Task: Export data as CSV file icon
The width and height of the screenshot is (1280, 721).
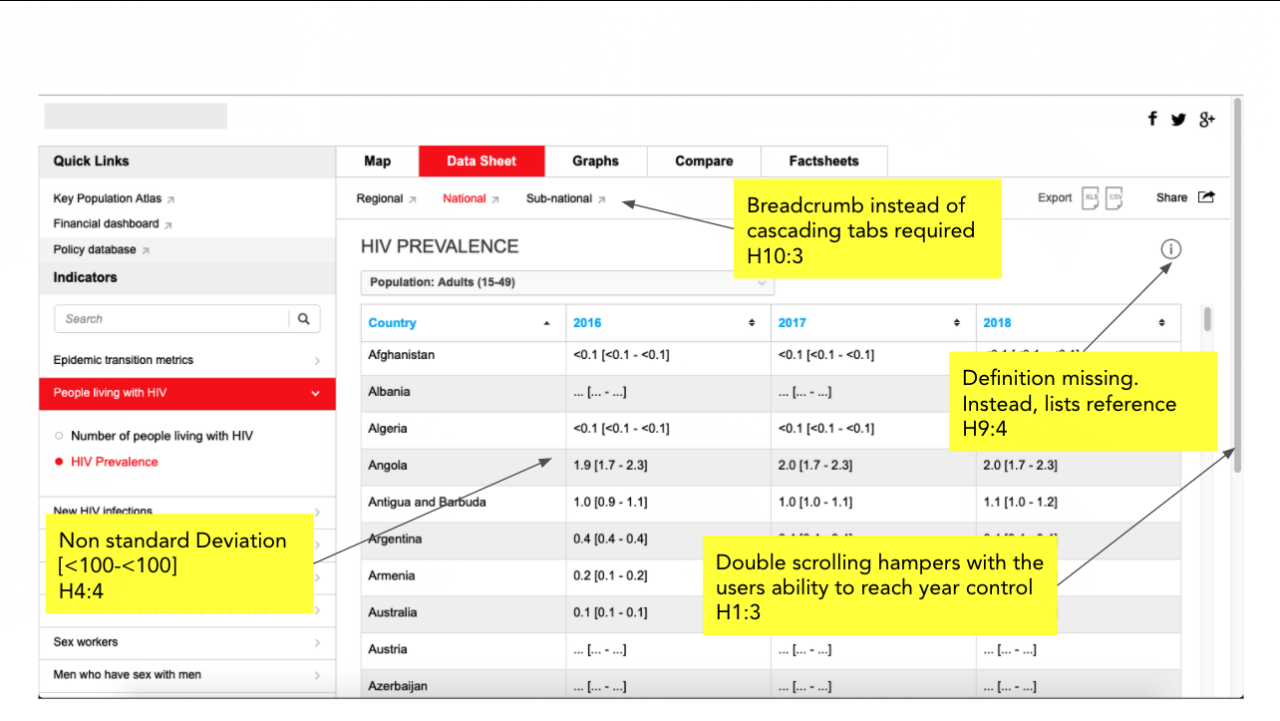Action: 1114,198
